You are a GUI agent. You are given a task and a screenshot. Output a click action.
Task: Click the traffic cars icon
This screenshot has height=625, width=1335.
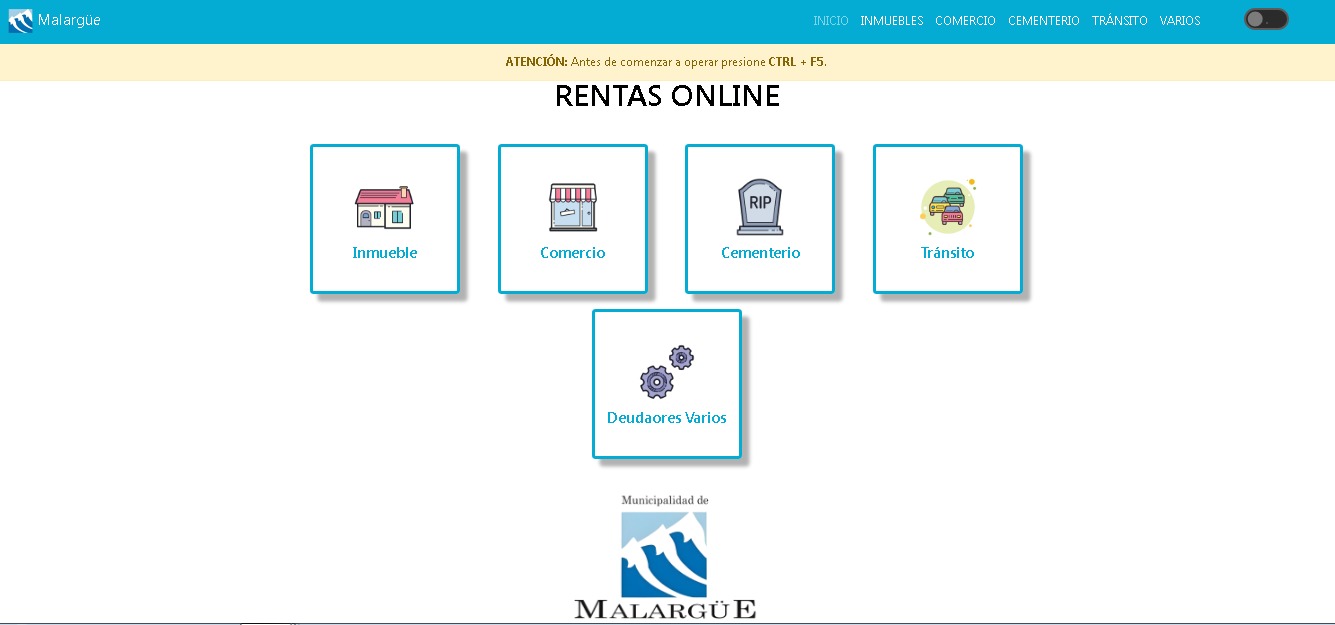coord(947,206)
